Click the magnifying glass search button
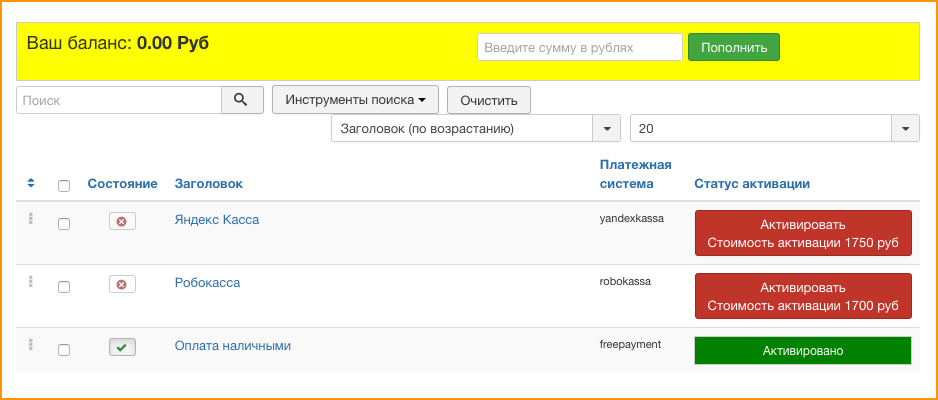This screenshot has height=400, width=938. [241, 100]
